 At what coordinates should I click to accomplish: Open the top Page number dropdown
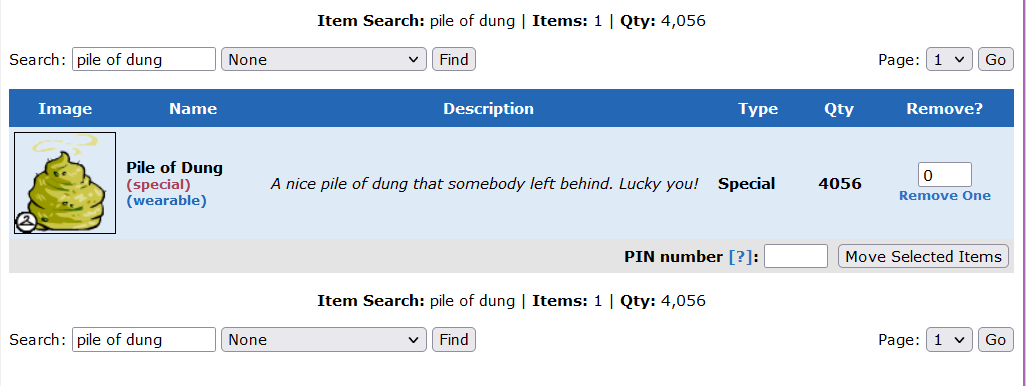click(x=949, y=60)
